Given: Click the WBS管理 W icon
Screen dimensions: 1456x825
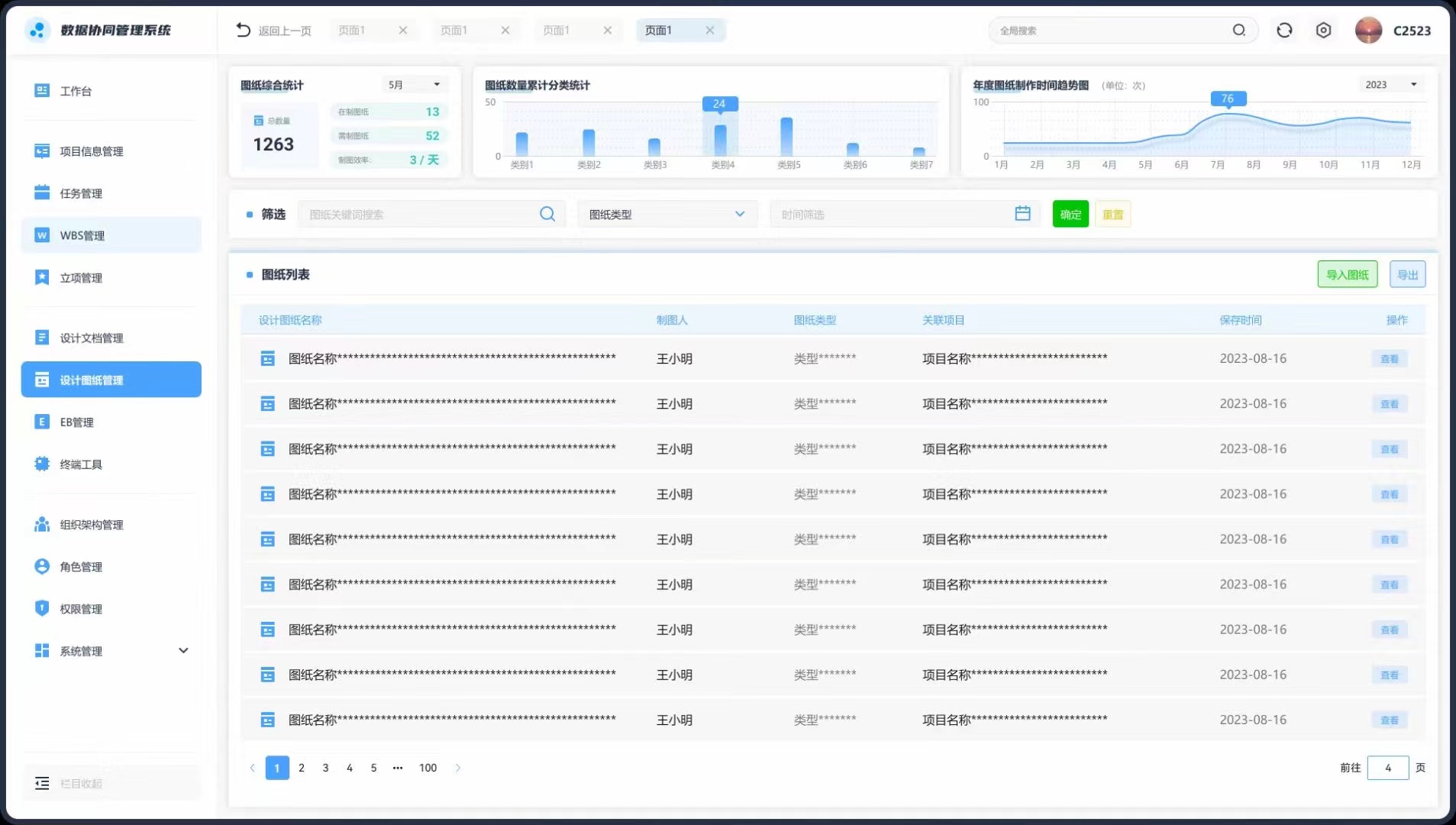Looking at the screenshot, I should (x=42, y=235).
